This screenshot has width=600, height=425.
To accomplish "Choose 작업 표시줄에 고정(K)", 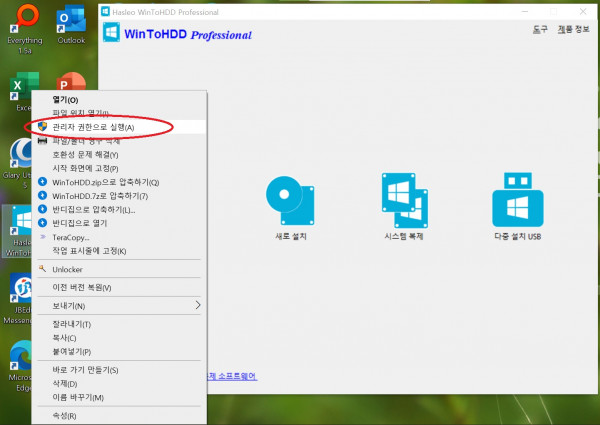I will click(x=120, y=251).
